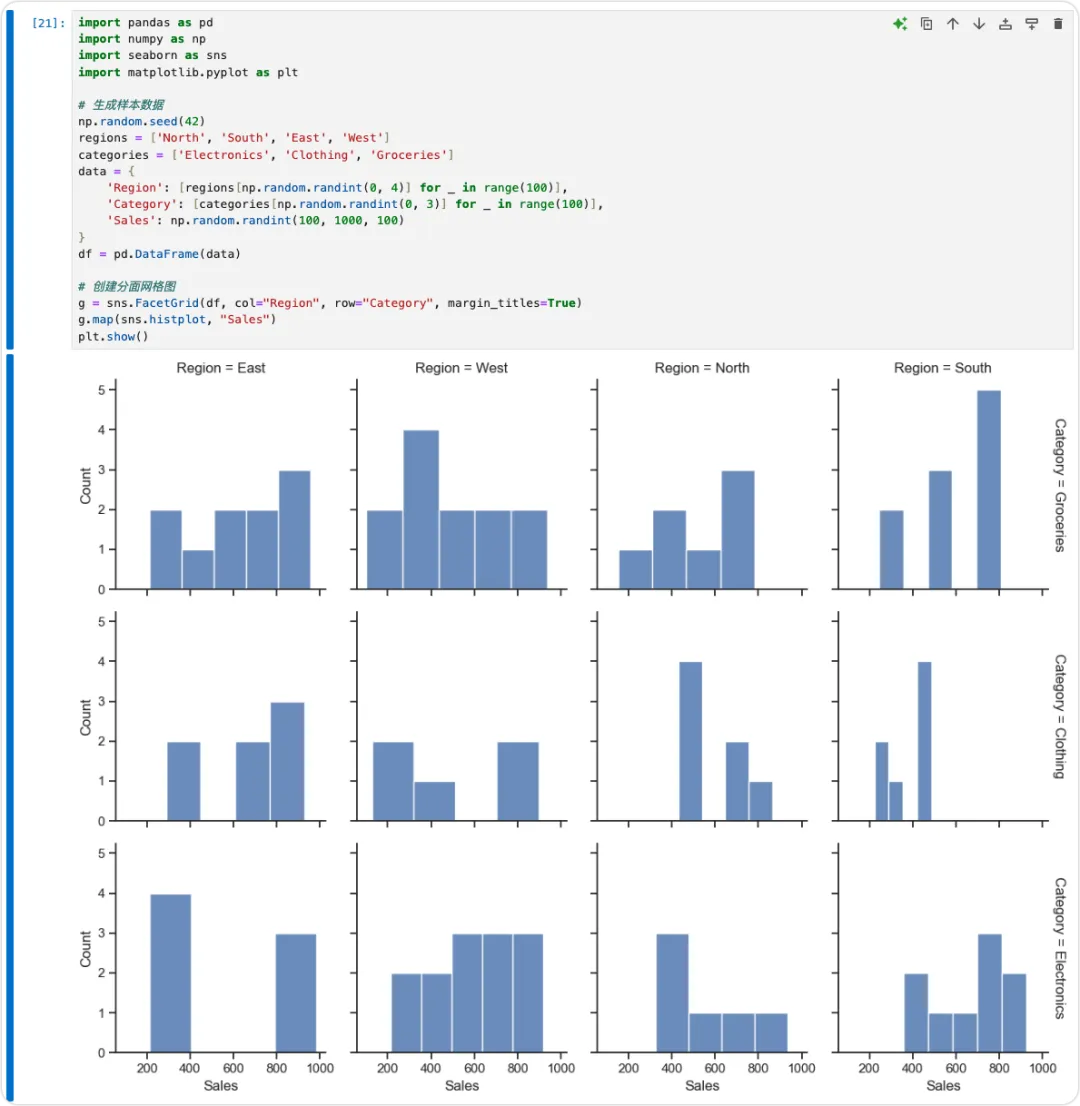Click the 'regions = [...]' list line
The image size is (1080, 1106).
click(233, 138)
